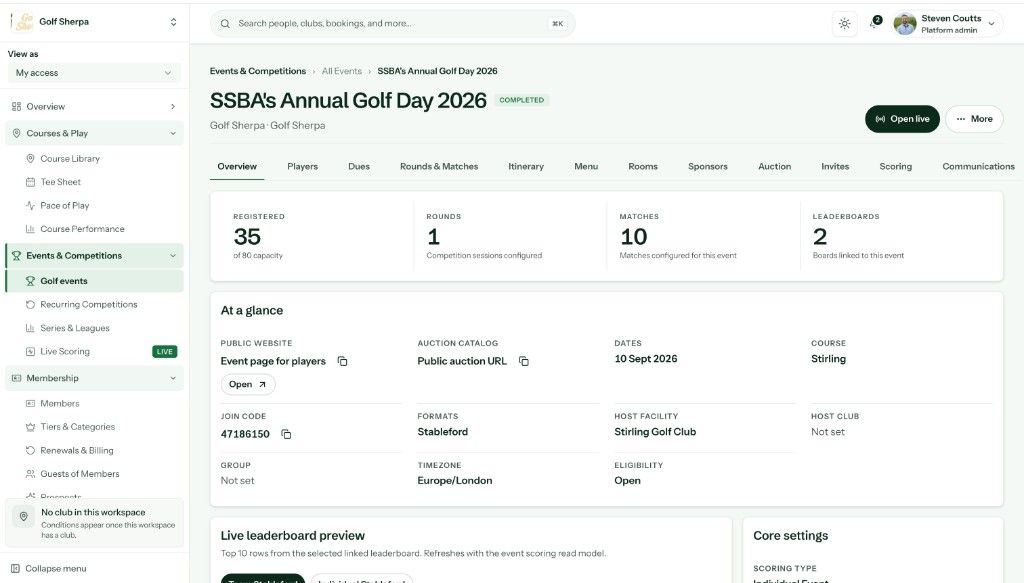This screenshot has width=1024, height=583.
Task: Click the Series & Leagues chart icon
Action: point(30,328)
